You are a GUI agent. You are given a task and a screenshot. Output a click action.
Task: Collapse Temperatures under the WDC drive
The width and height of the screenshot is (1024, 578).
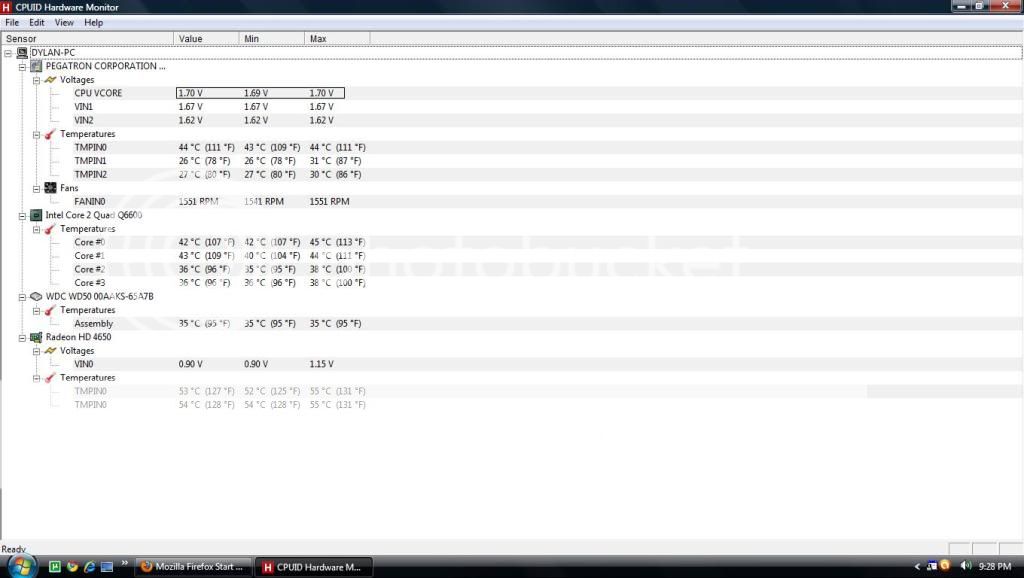tap(37, 311)
